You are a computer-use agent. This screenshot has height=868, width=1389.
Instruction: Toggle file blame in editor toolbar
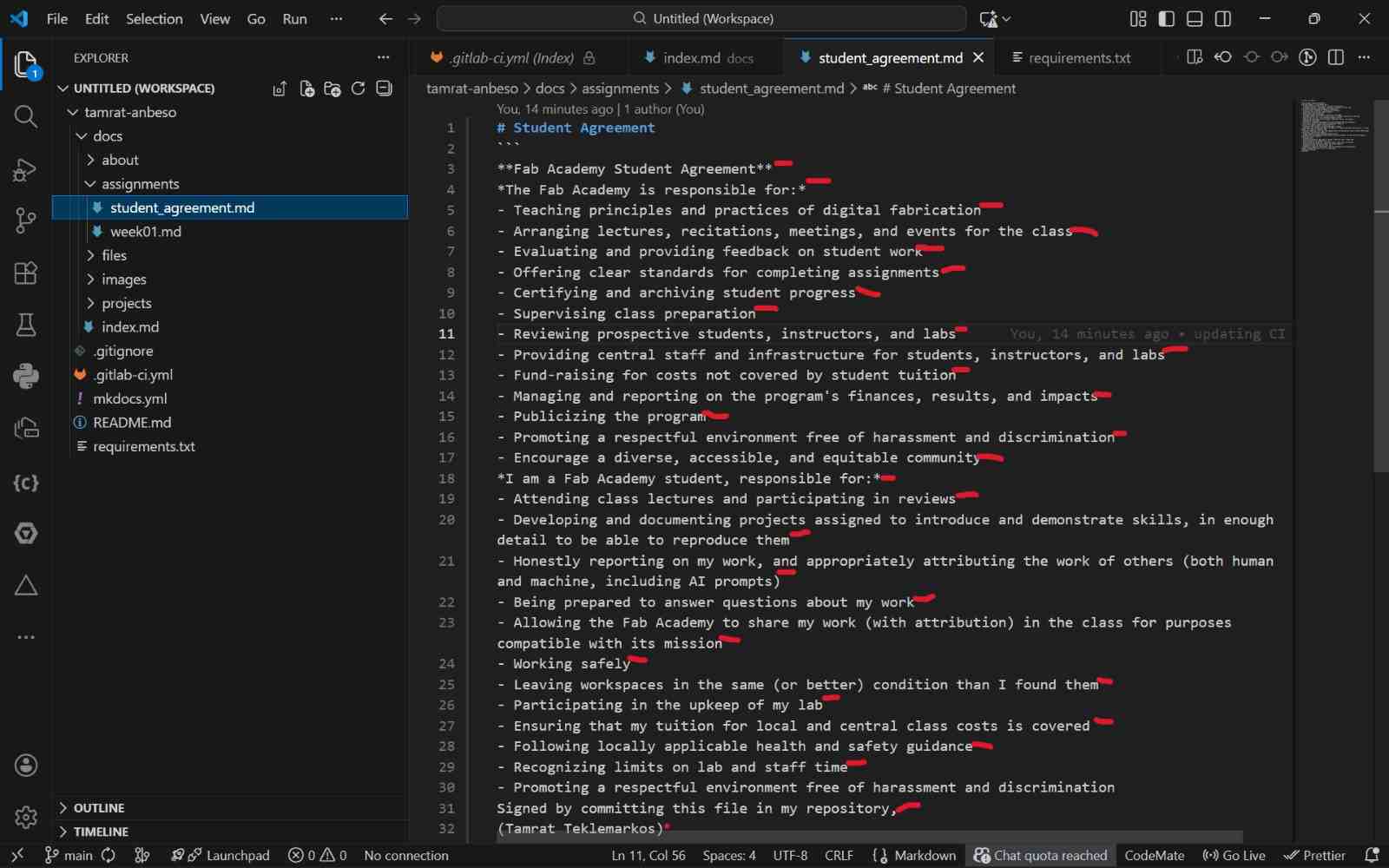1307,57
